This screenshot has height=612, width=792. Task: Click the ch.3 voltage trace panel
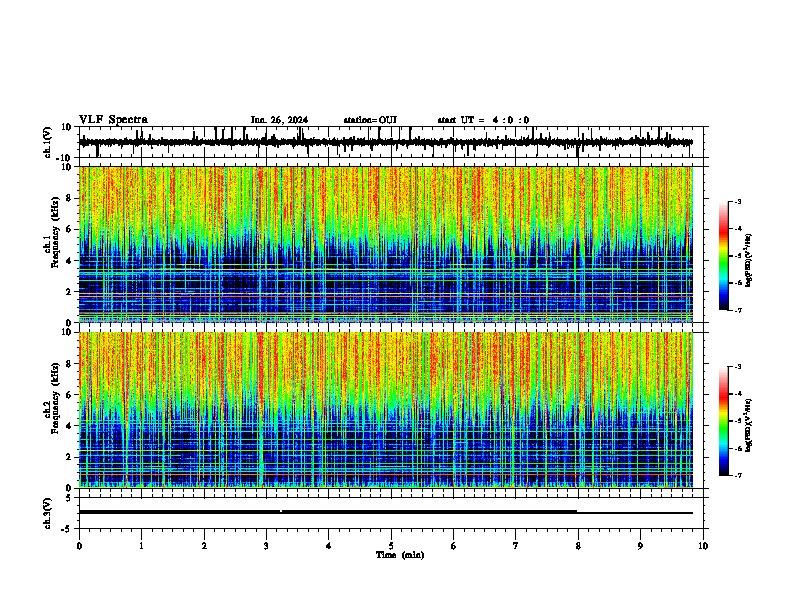(x=393, y=513)
